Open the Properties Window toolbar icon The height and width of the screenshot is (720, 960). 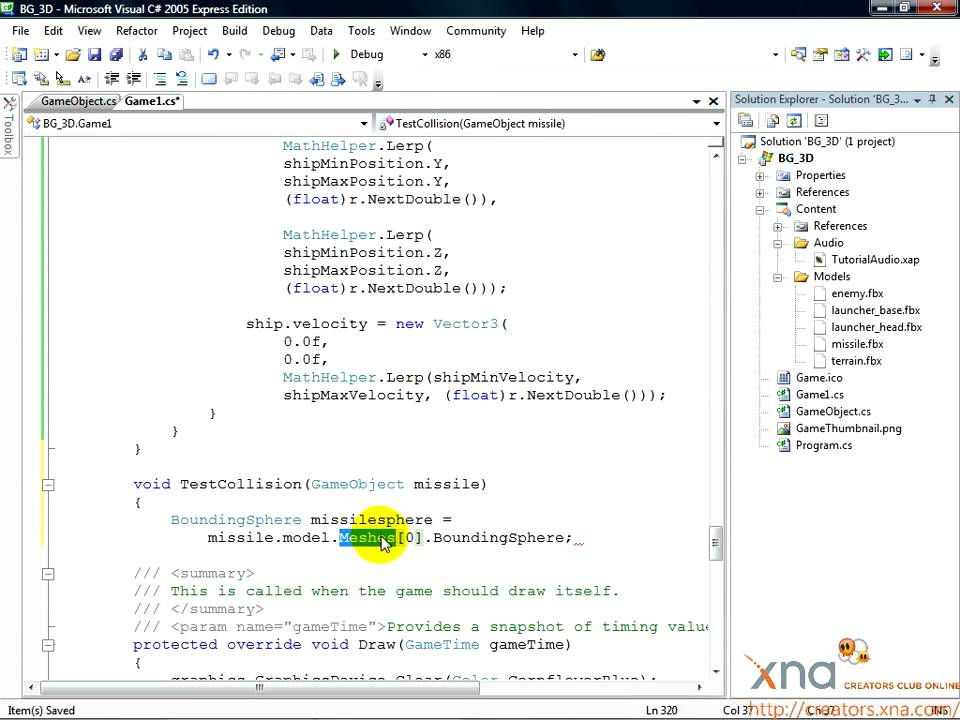click(x=820, y=54)
